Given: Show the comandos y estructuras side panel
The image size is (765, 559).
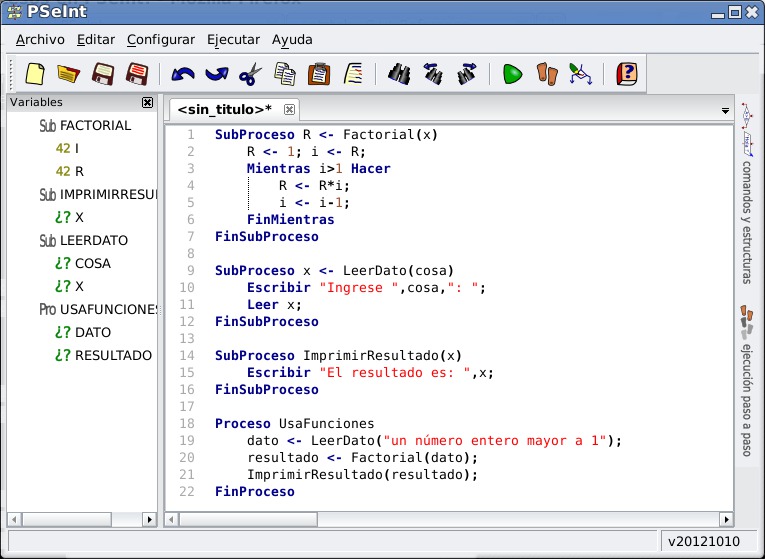Looking at the screenshot, I should [x=746, y=194].
